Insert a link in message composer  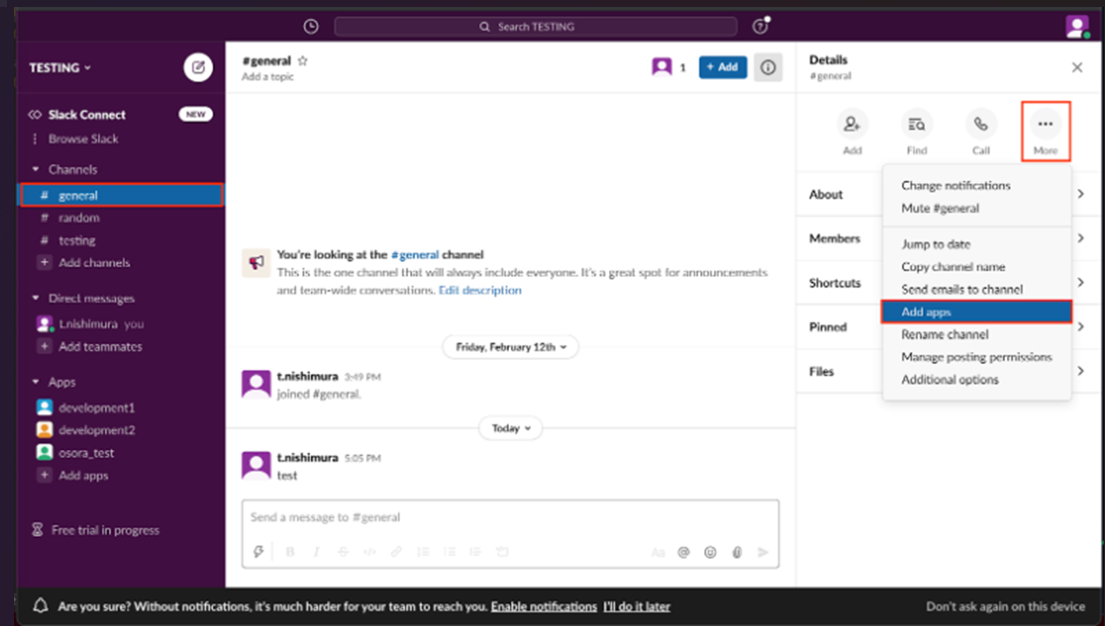pyautogui.click(x=396, y=552)
